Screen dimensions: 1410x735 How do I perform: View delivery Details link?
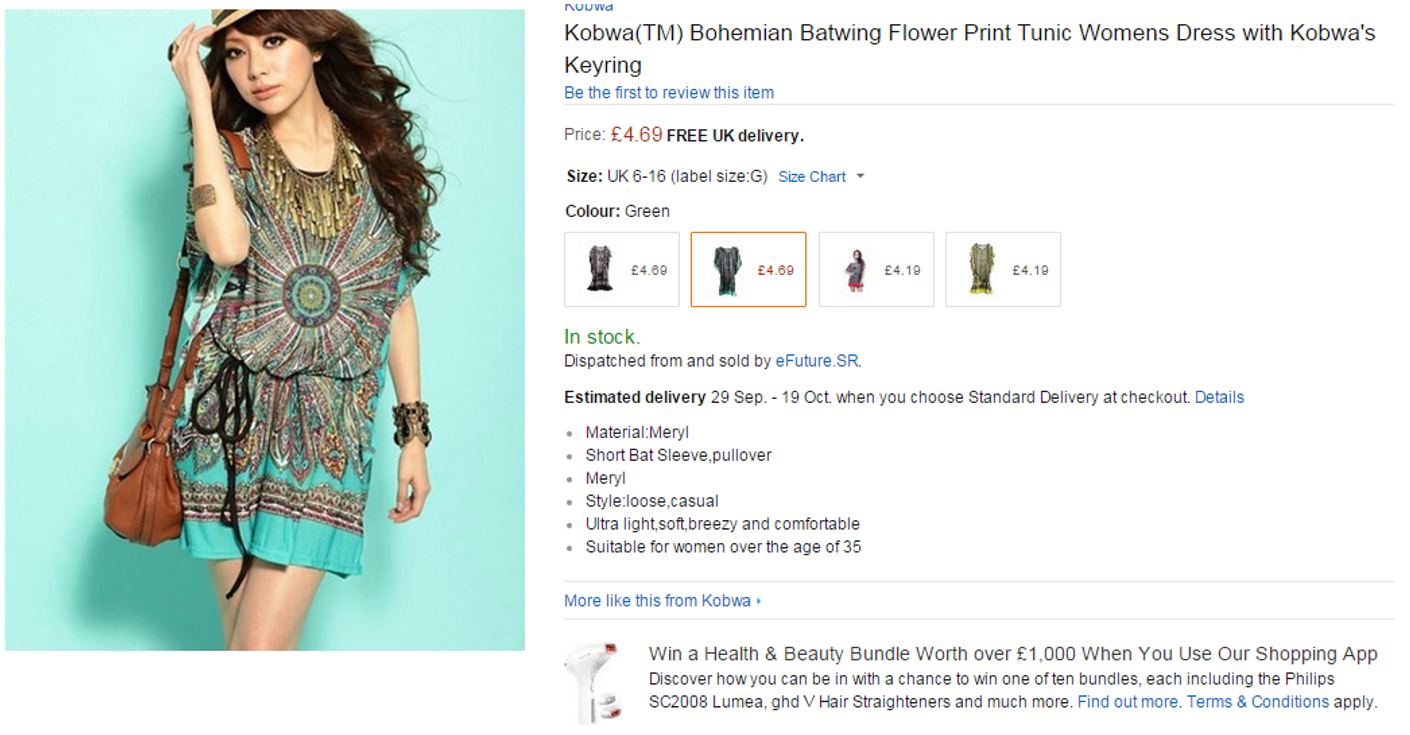coord(1219,397)
